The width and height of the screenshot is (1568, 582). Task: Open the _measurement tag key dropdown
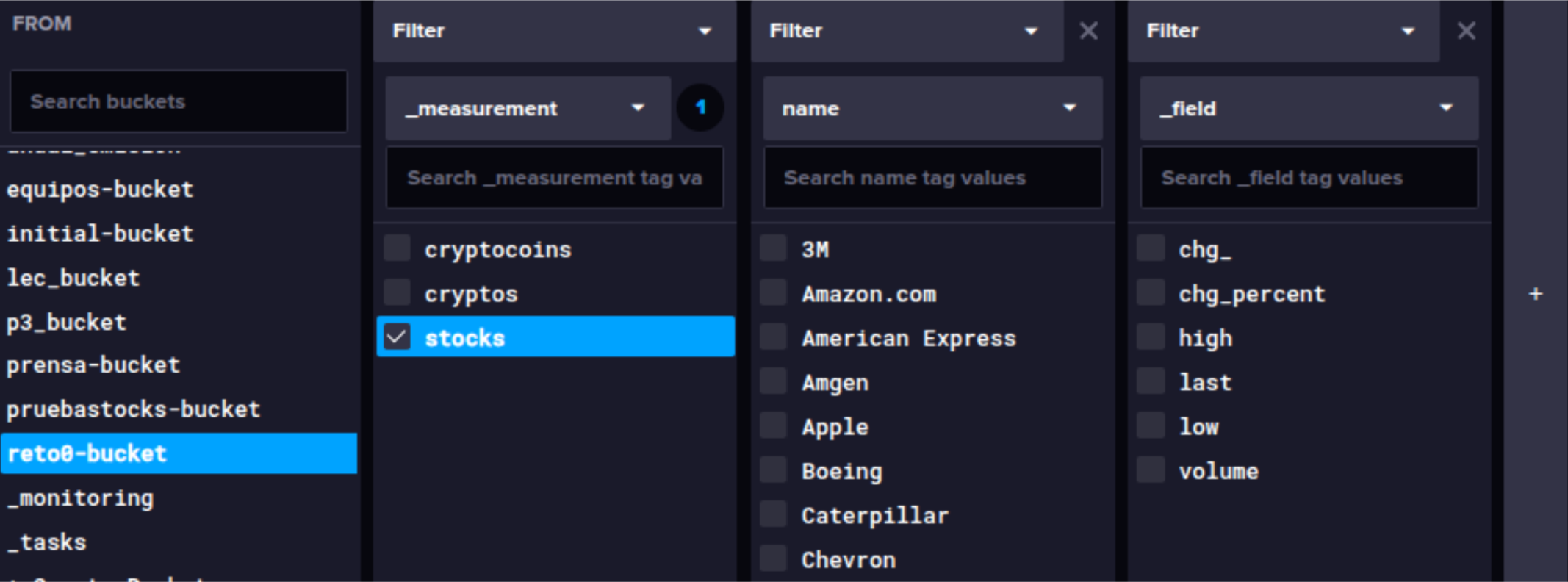point(527,109)
